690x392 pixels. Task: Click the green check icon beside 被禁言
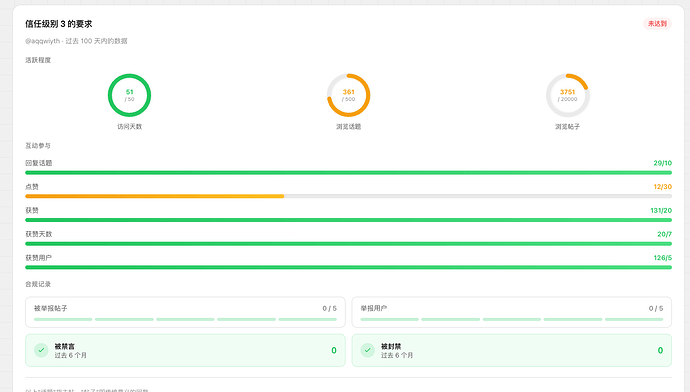(41, 350)
